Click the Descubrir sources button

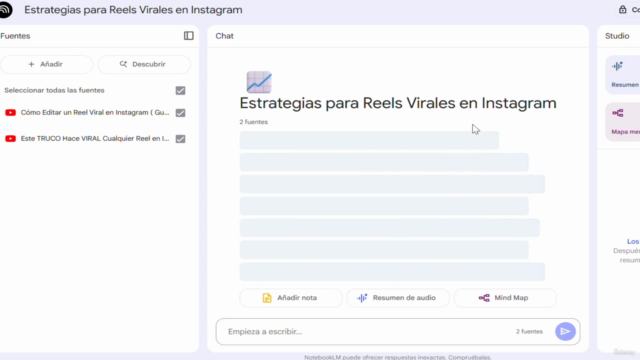click(144, 64)
